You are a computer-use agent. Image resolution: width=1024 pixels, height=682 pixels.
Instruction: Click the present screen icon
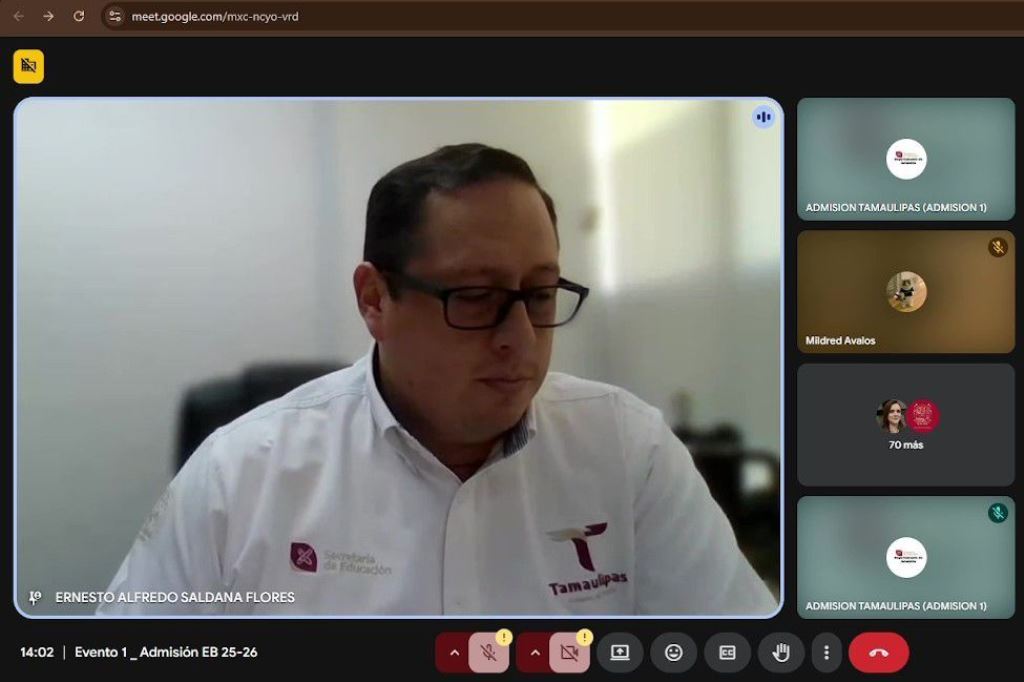point(620,653)
